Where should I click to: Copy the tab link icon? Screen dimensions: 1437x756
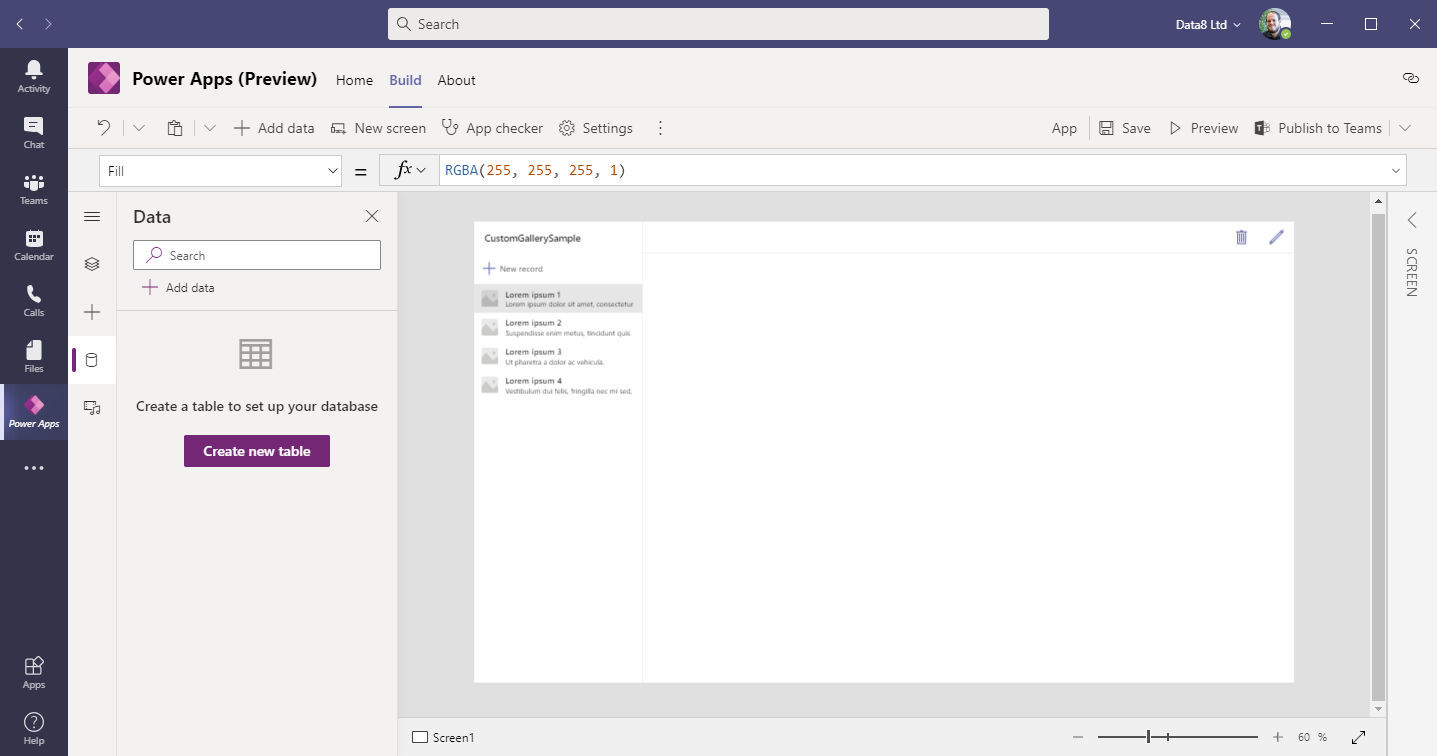click(x=1411, y=77)
